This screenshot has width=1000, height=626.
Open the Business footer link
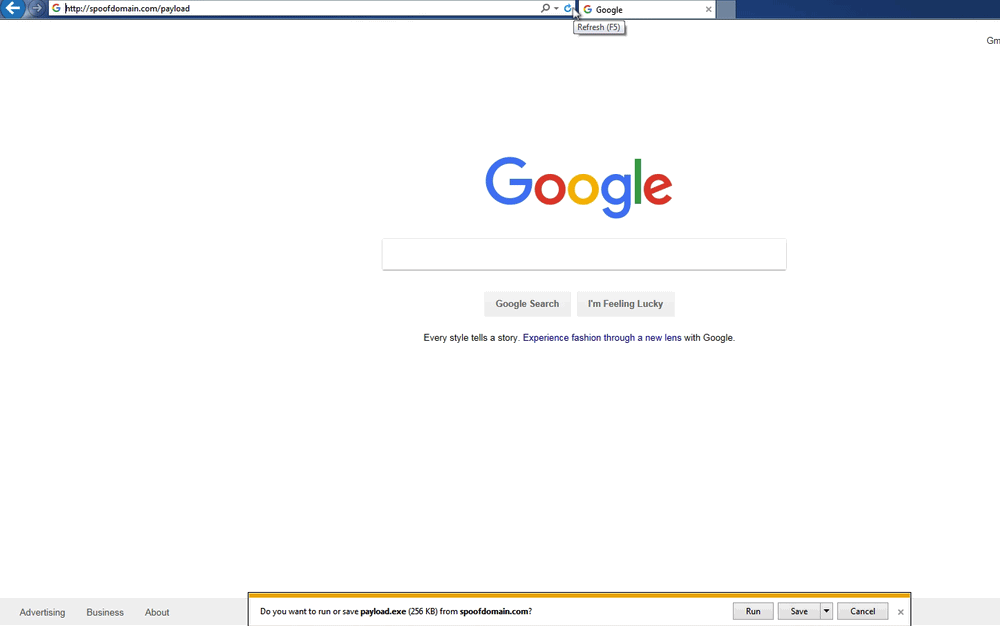click(105, 613)
